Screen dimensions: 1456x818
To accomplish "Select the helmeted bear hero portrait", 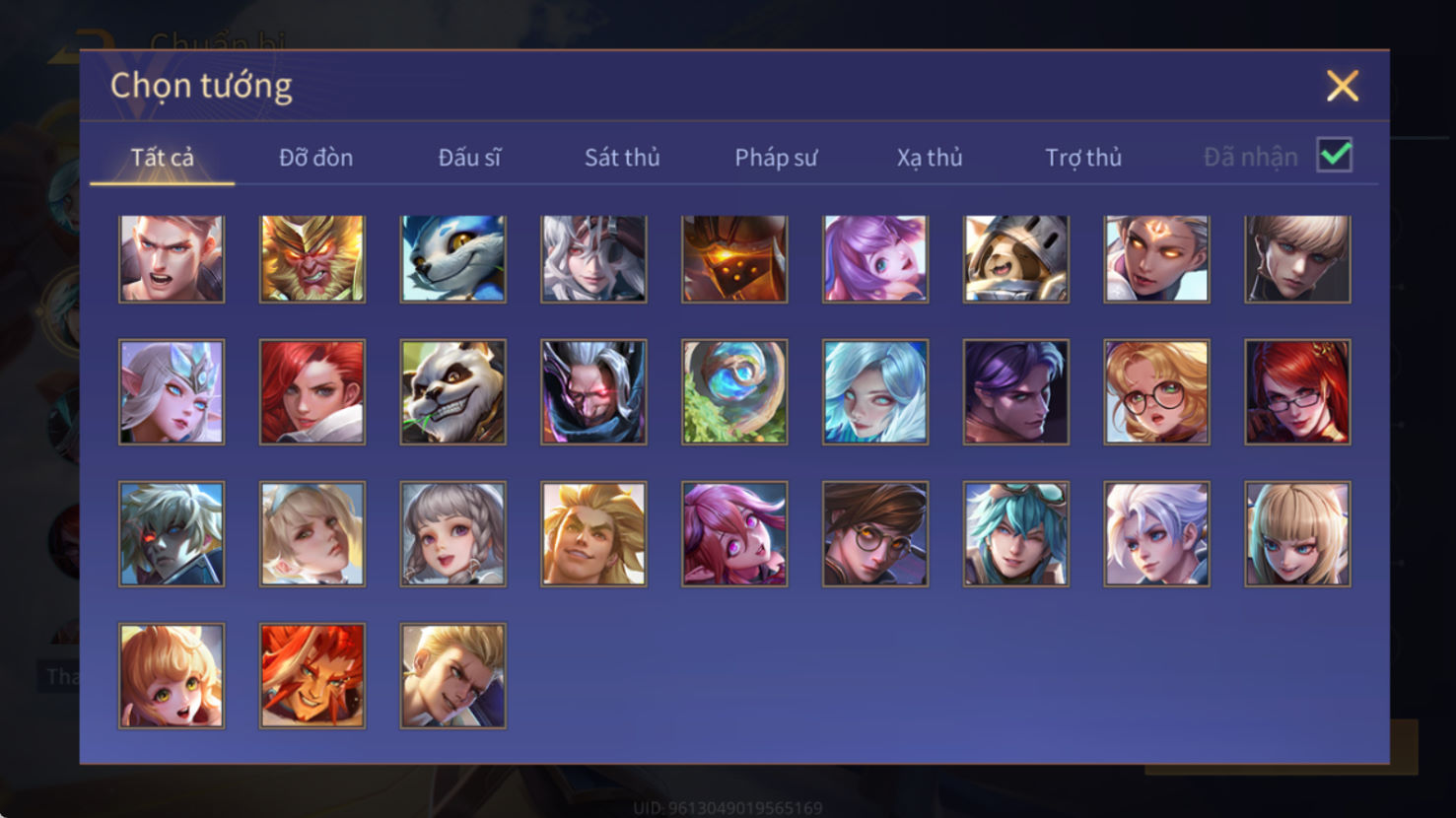I will 1016,259.
